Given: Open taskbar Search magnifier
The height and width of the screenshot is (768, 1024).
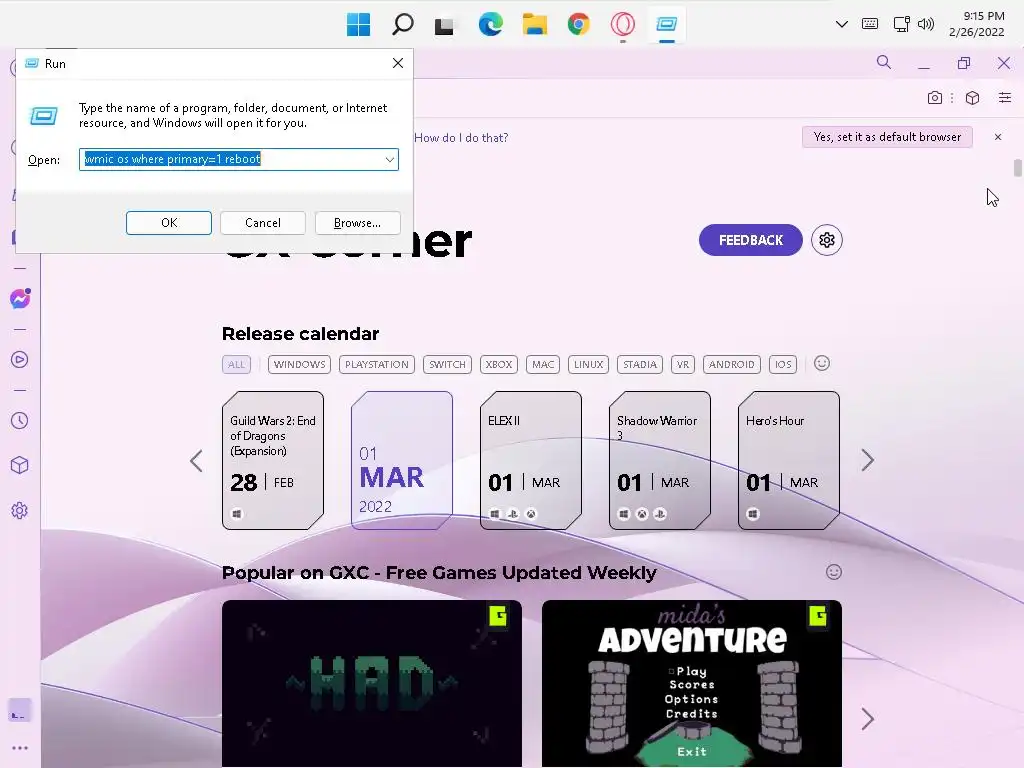Looking at the screenshot, I should point(402,25).
